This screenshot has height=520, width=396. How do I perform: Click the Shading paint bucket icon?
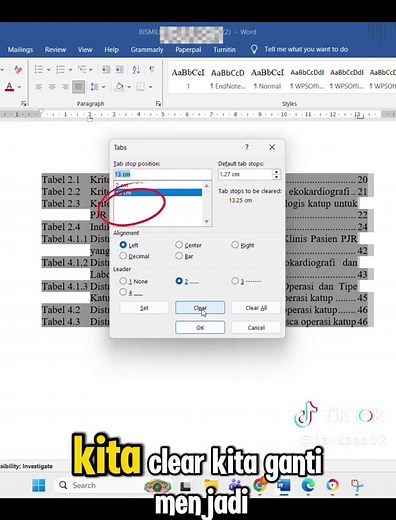point(119,87)
